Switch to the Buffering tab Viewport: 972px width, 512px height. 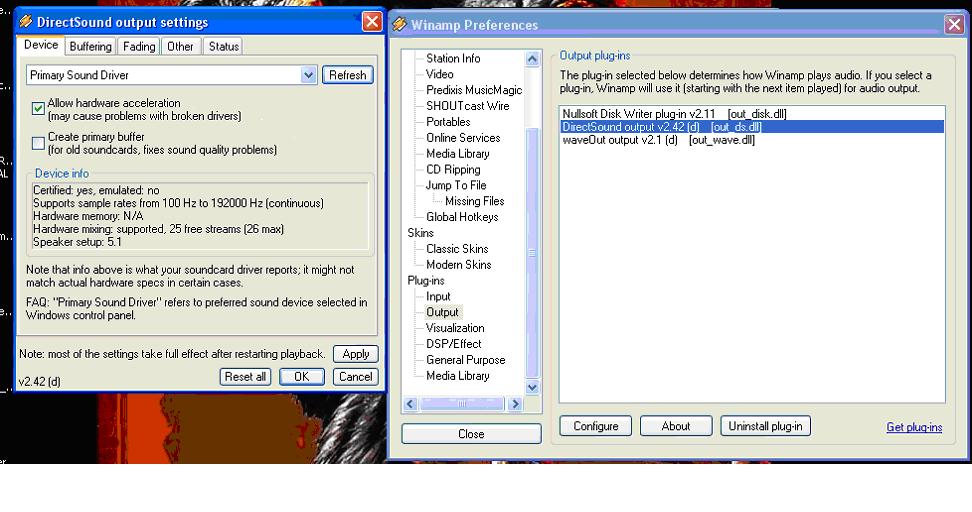[x=91, y=46]
